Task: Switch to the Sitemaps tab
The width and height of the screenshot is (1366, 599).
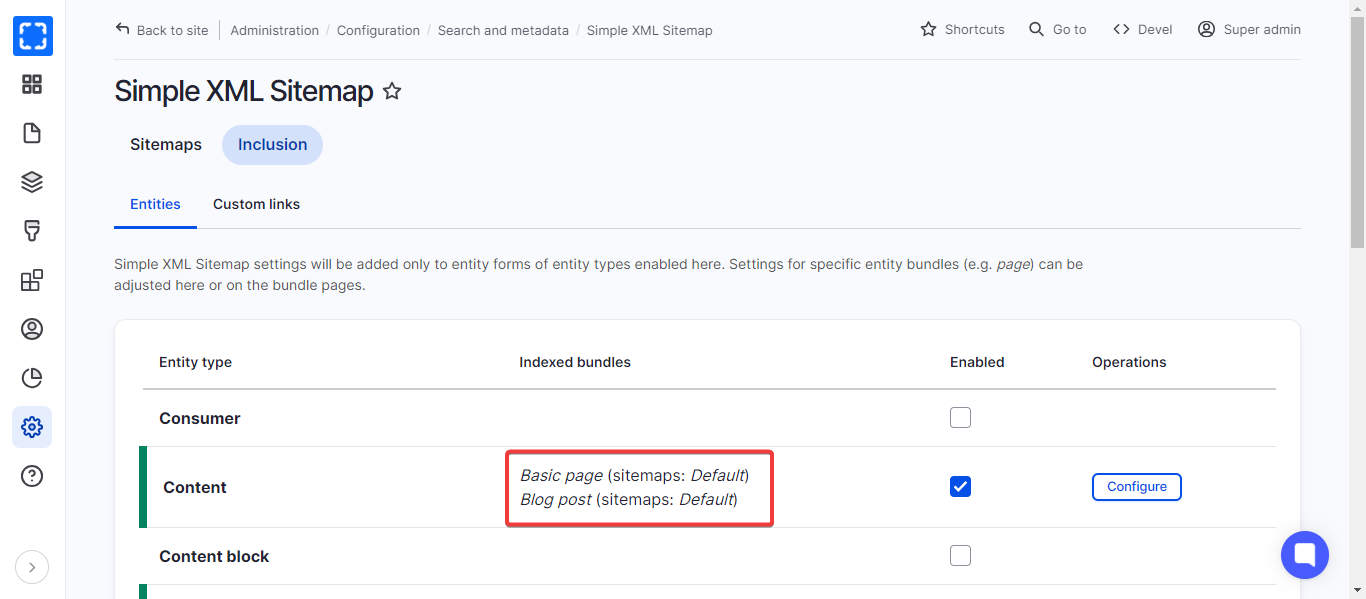Action: point(166,145)
